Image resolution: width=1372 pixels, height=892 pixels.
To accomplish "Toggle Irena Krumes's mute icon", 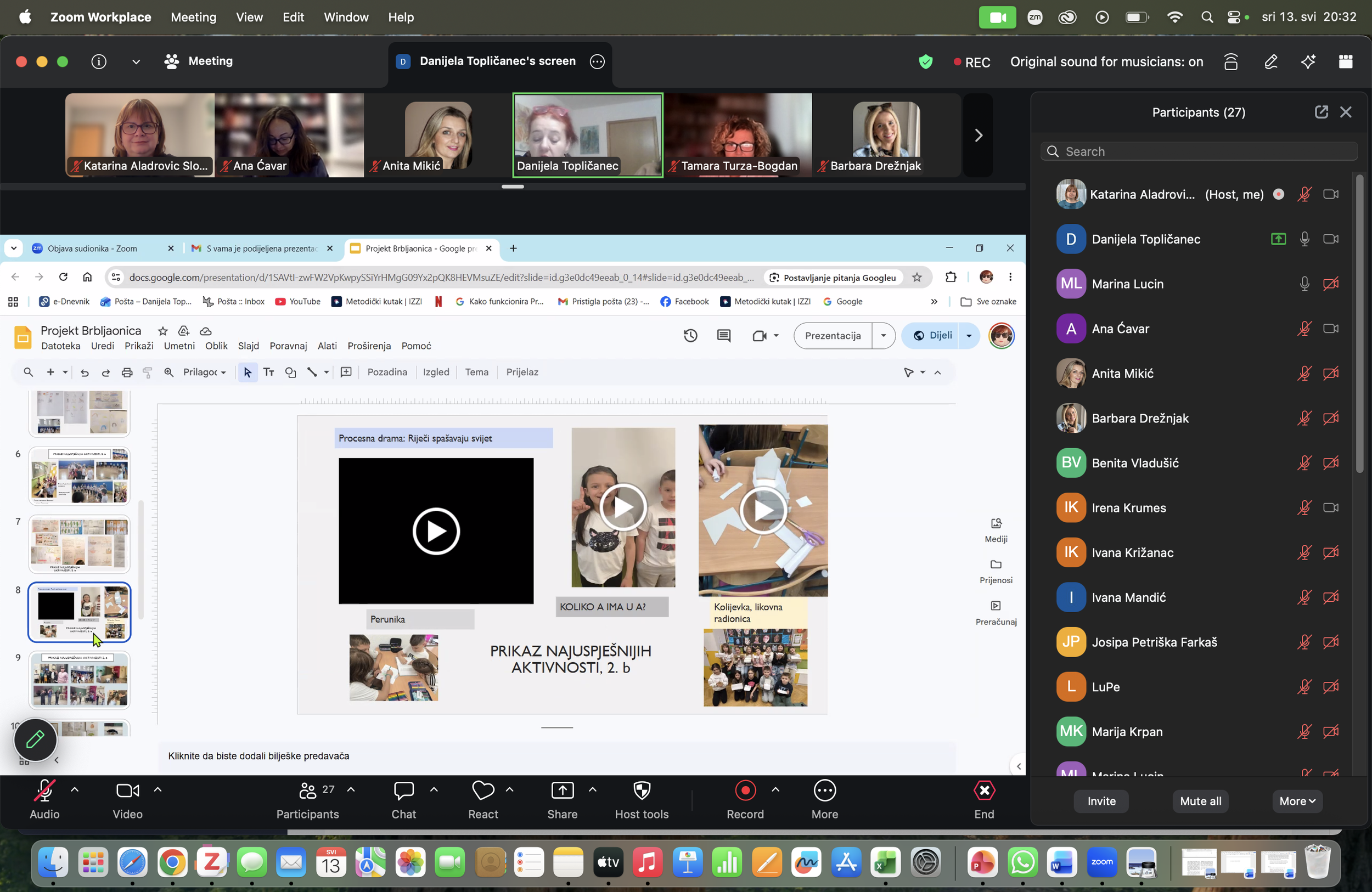I will [1304, 508].
